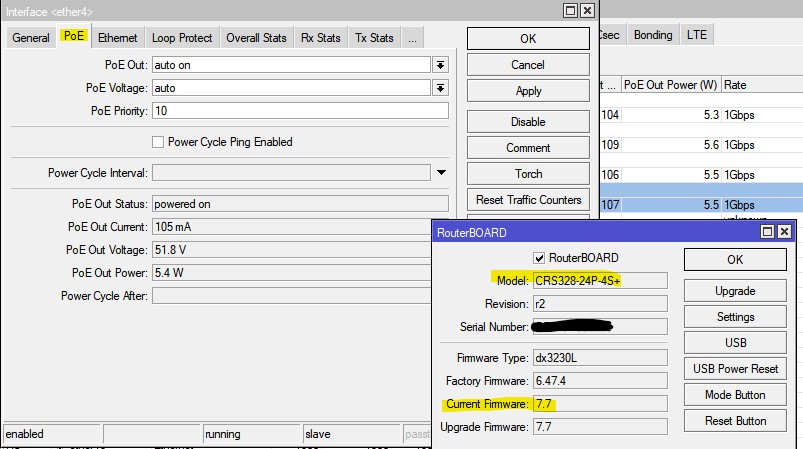Select the table row with value 106
The image size is (803, 449).
701,175
